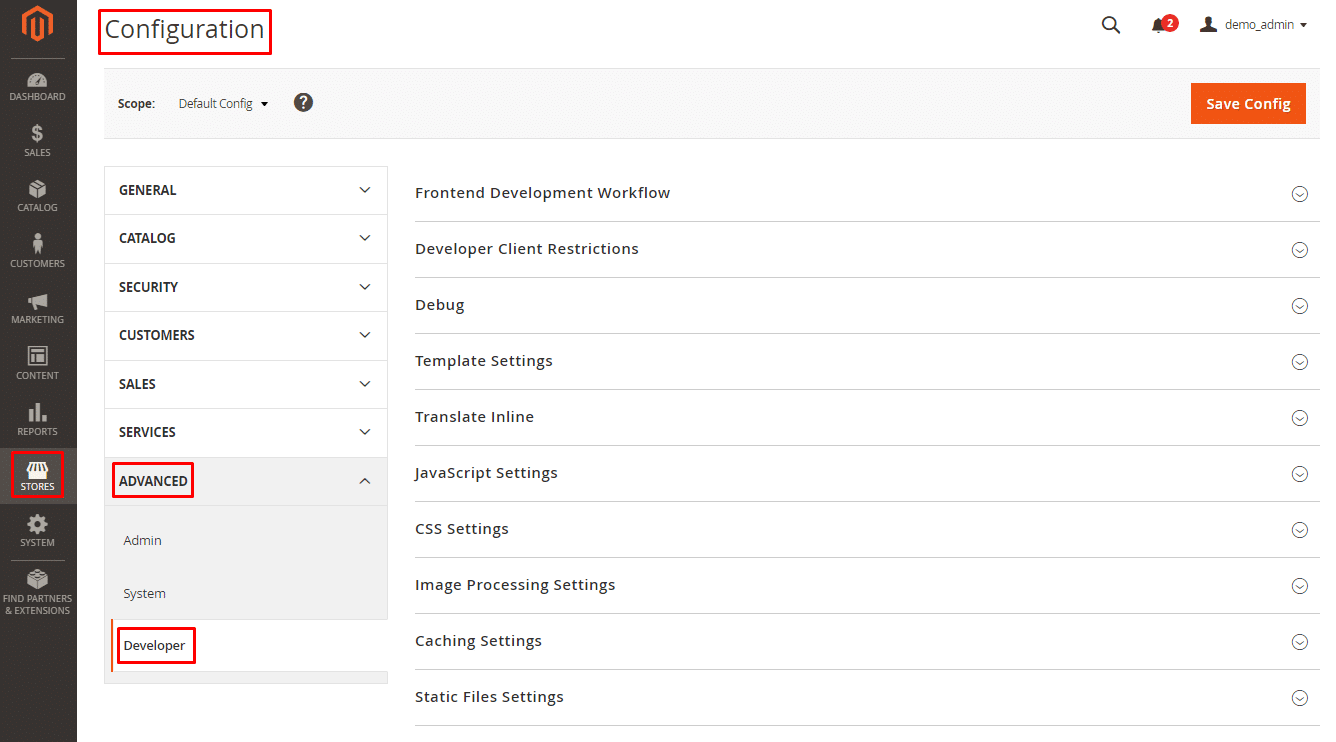Expand the General config tab
The width and height of the screenshot is (1336, 742).
245,190
